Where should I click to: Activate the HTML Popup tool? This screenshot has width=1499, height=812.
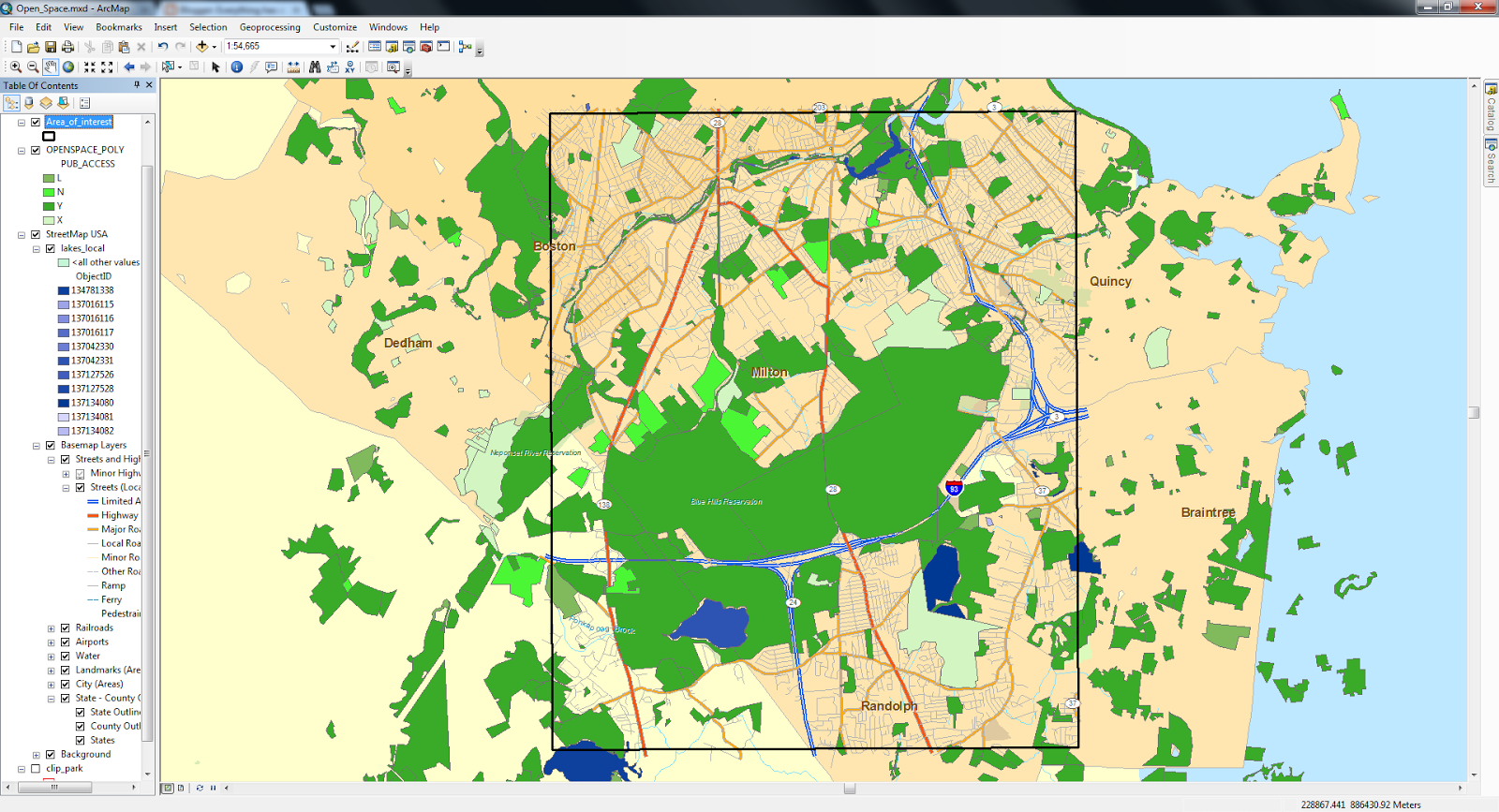coord(271,66)
